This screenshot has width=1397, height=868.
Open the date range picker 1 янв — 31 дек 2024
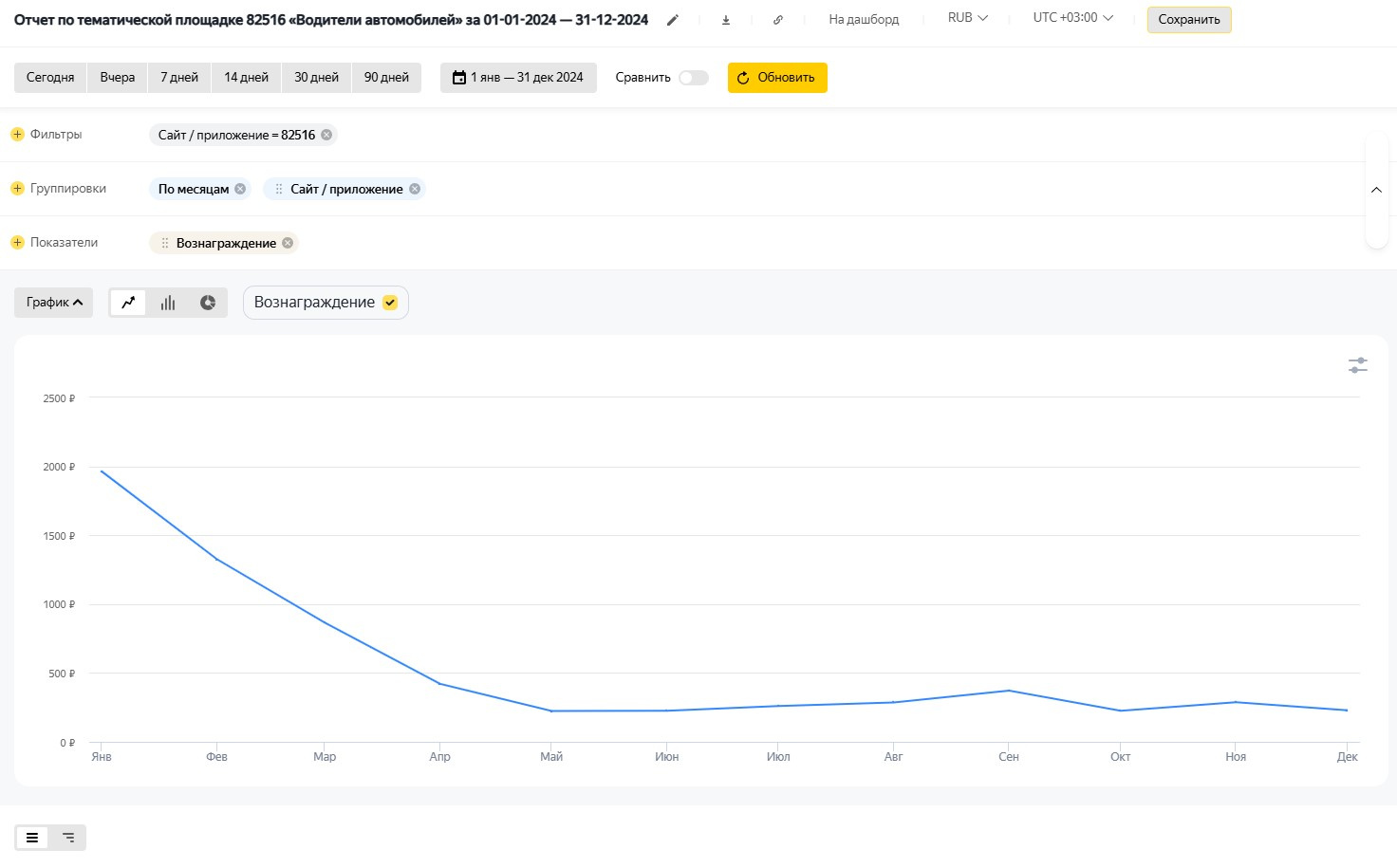click(518, 78)
